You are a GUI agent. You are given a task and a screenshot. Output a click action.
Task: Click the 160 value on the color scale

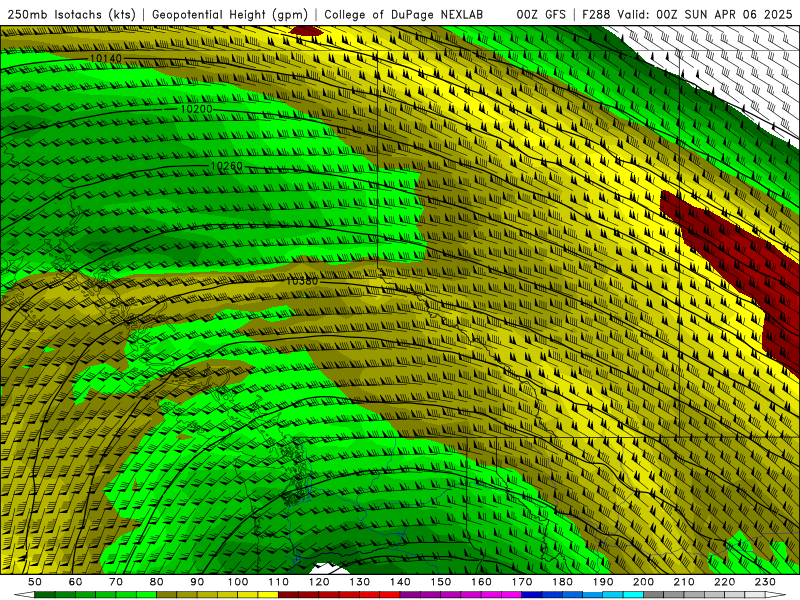pos(481,582)
